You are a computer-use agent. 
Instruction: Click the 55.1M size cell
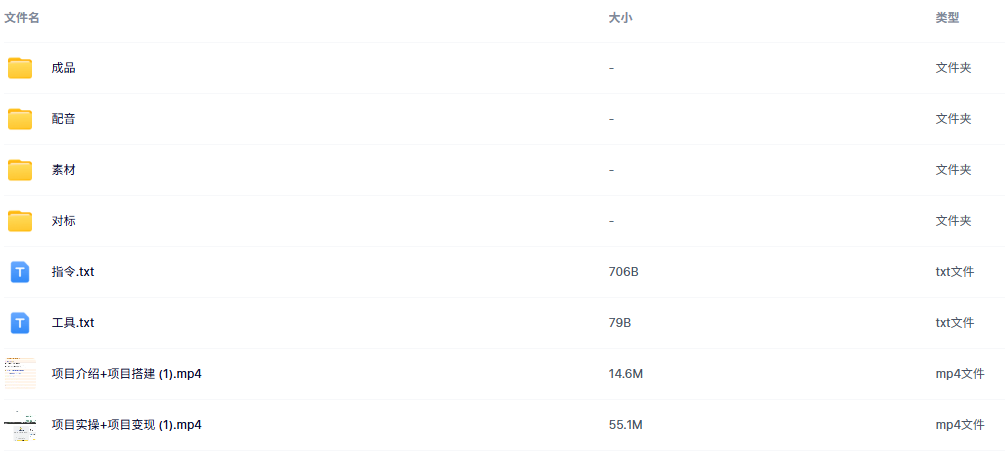coord(625,425)
